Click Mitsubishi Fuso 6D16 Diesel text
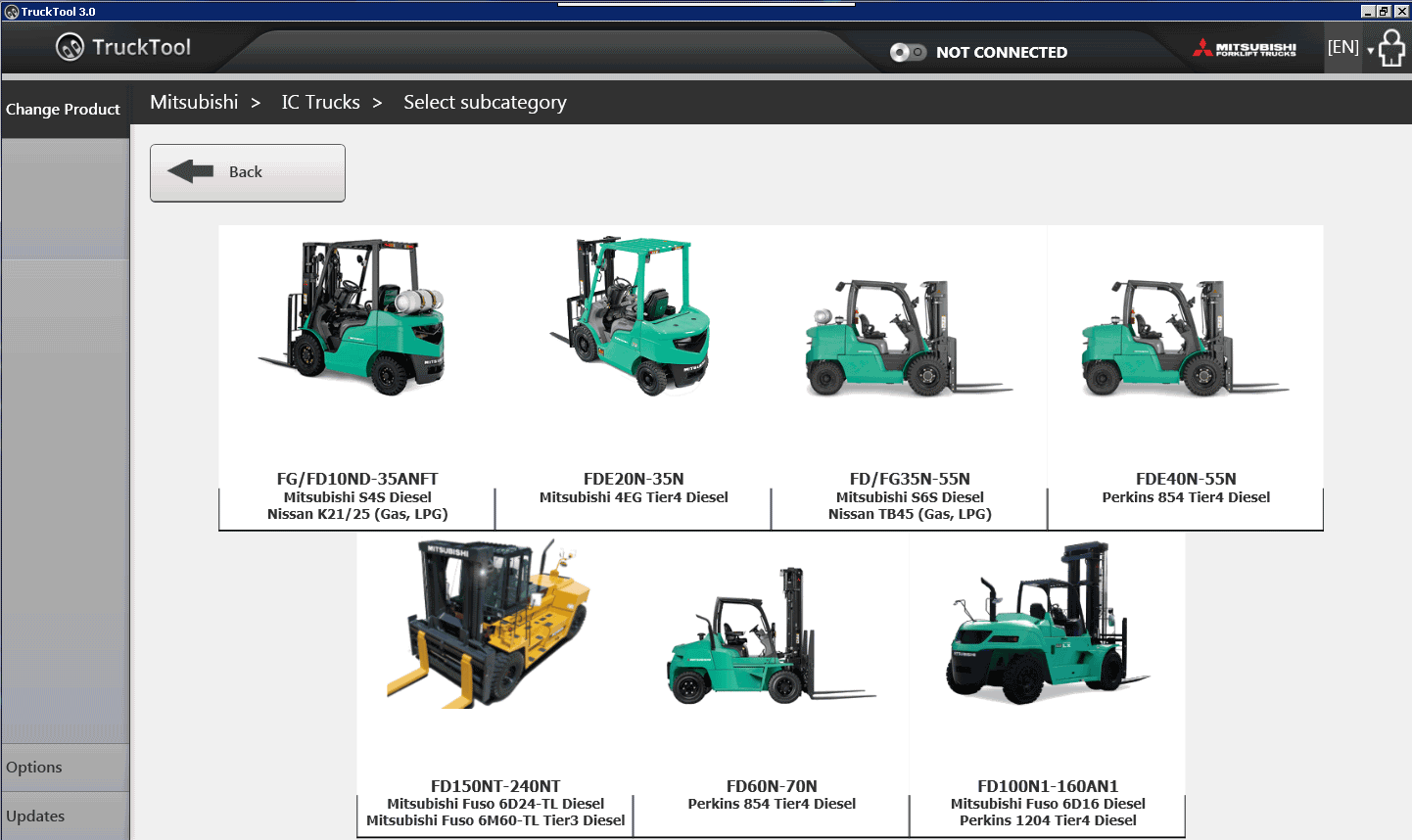The height and width of the screenshot is (840, 1412). (x=1048, y=804)
